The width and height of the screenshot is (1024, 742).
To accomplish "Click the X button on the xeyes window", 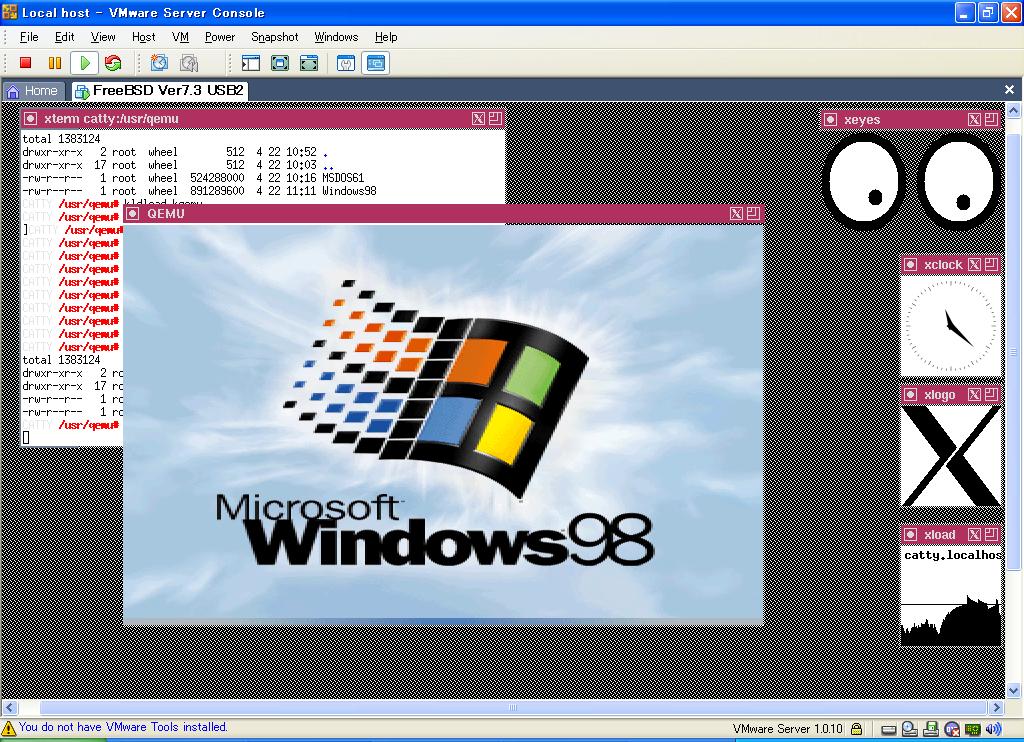I will [974, 120].
